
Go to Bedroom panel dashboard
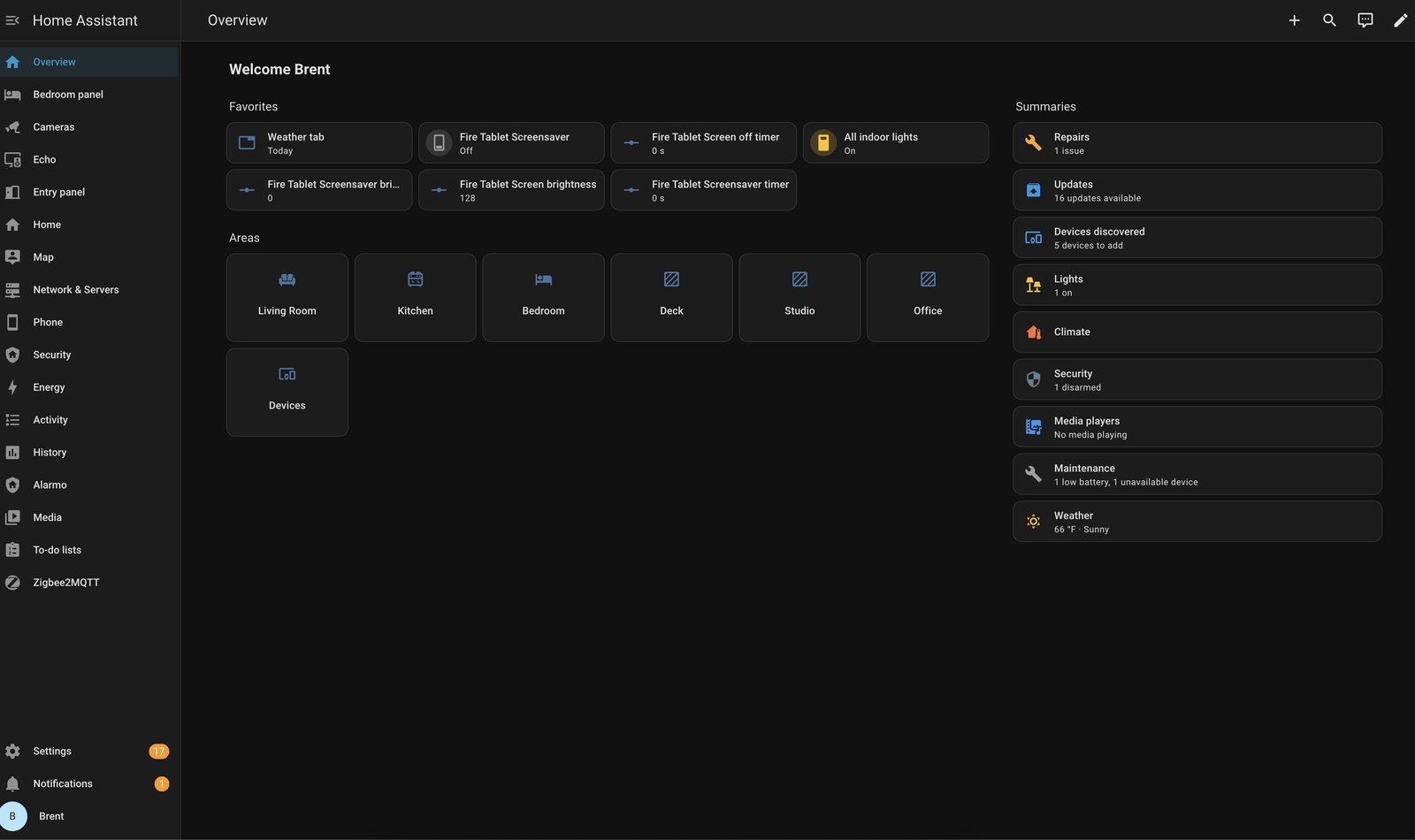click(89, 95)
